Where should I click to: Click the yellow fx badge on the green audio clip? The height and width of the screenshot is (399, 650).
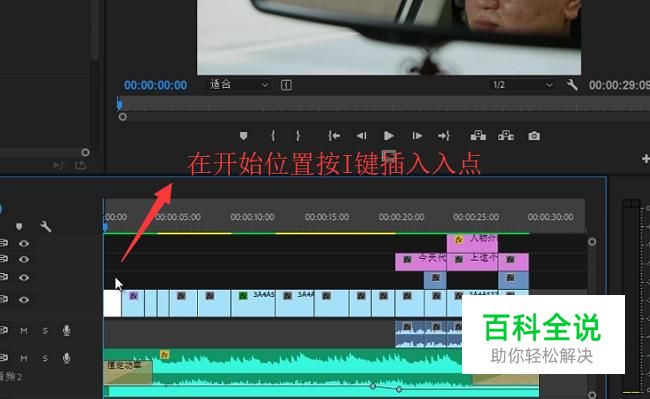point(165,355)
